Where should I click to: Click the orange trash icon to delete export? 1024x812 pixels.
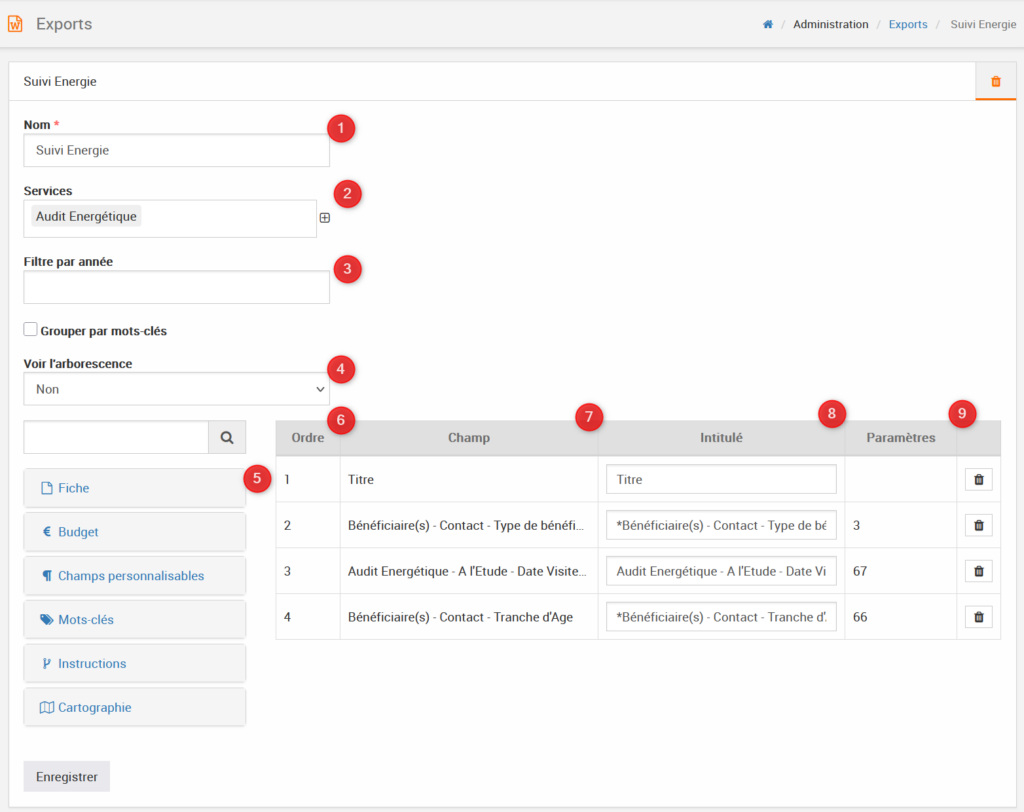995,82
